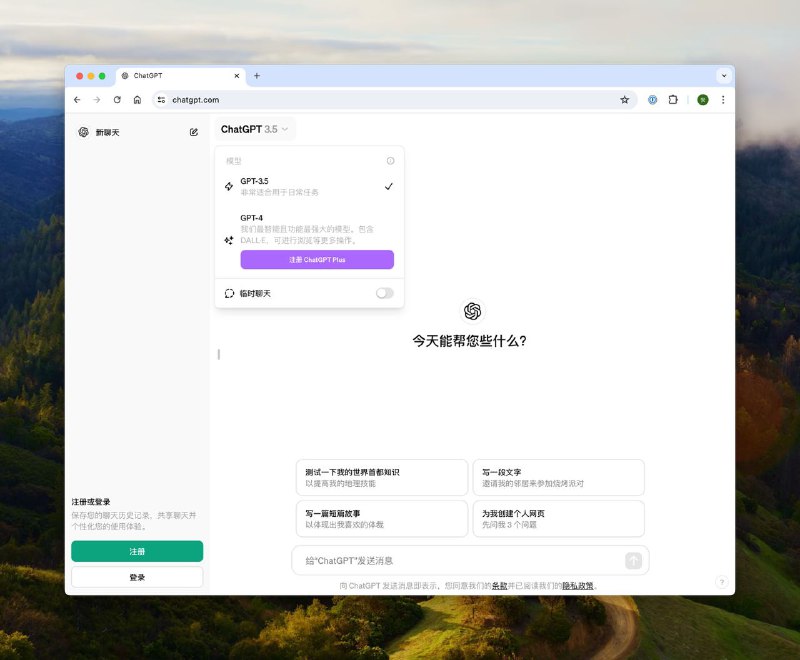Click the model info circle icon

click(x=390, y=161)
